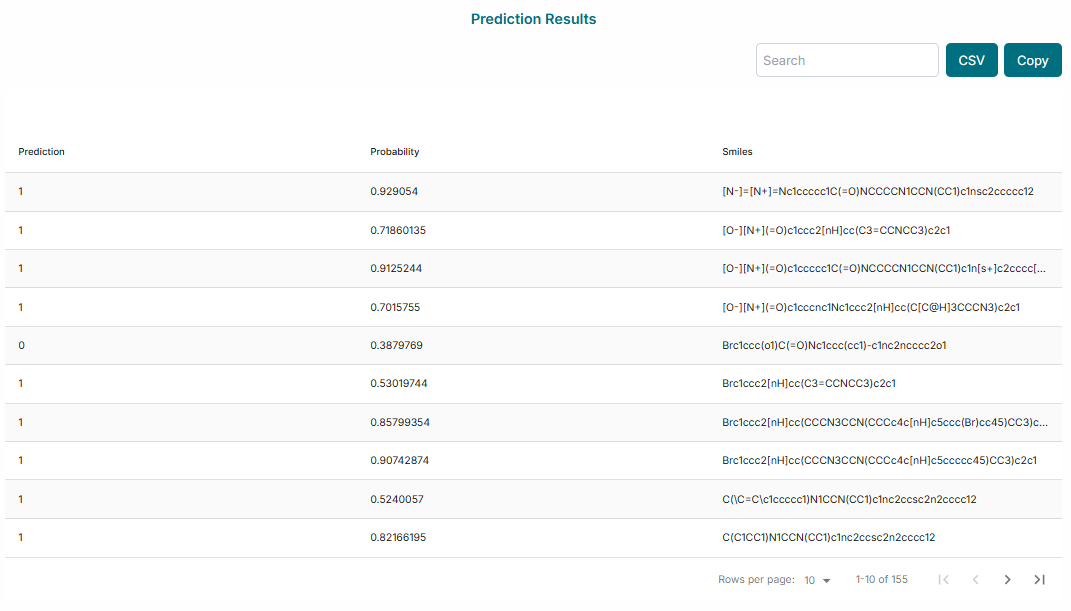Return to the first page

click(943, 579)
